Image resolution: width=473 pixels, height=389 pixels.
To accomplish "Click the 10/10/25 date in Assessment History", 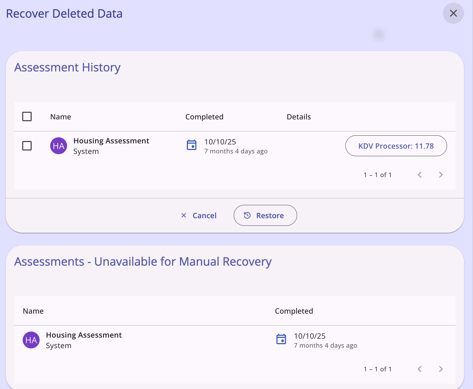I will [220, 142].
